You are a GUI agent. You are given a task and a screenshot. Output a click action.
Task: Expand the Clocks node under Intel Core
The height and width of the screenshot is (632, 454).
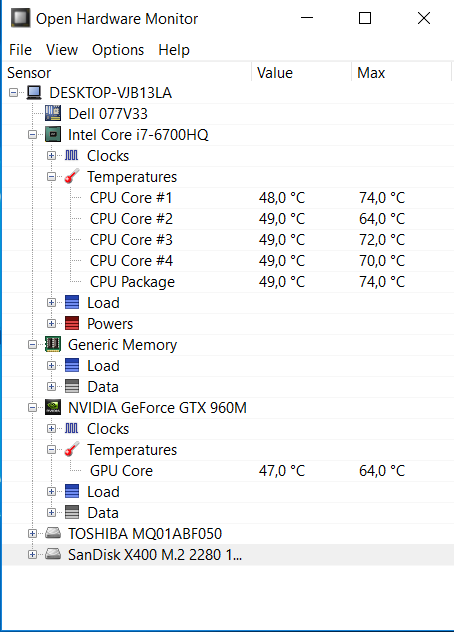[x=51, y=156]
